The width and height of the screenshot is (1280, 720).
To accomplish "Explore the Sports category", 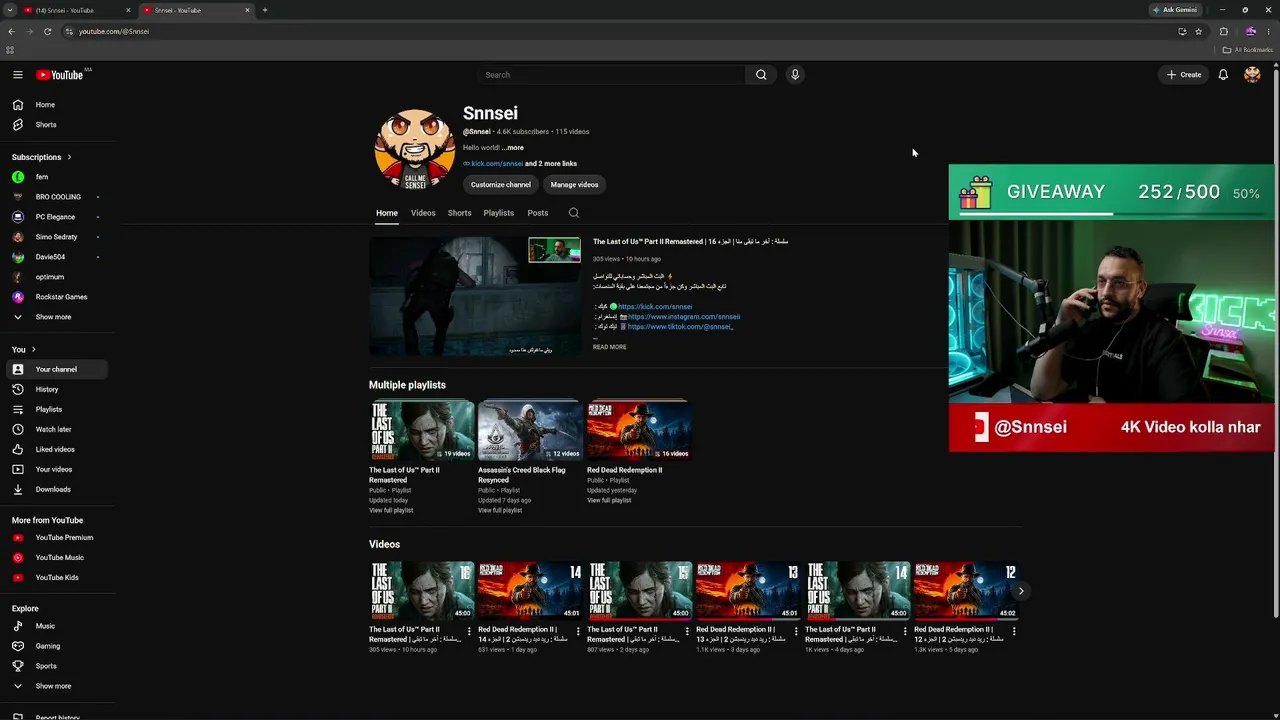I will tap(56, 666).
